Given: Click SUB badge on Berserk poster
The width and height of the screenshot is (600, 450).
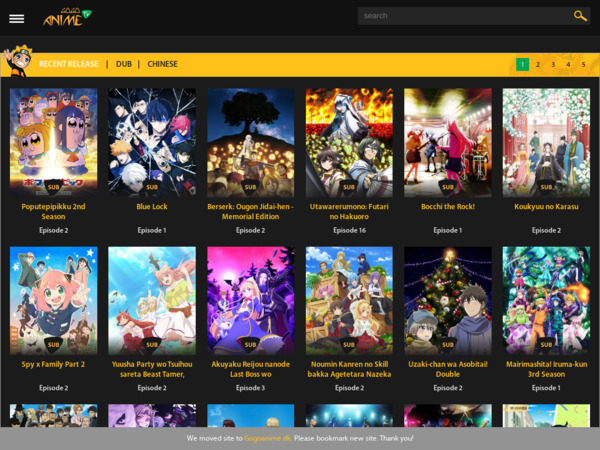Looking at the screenshot, I should pyautogui.click(x=251, y=187).
